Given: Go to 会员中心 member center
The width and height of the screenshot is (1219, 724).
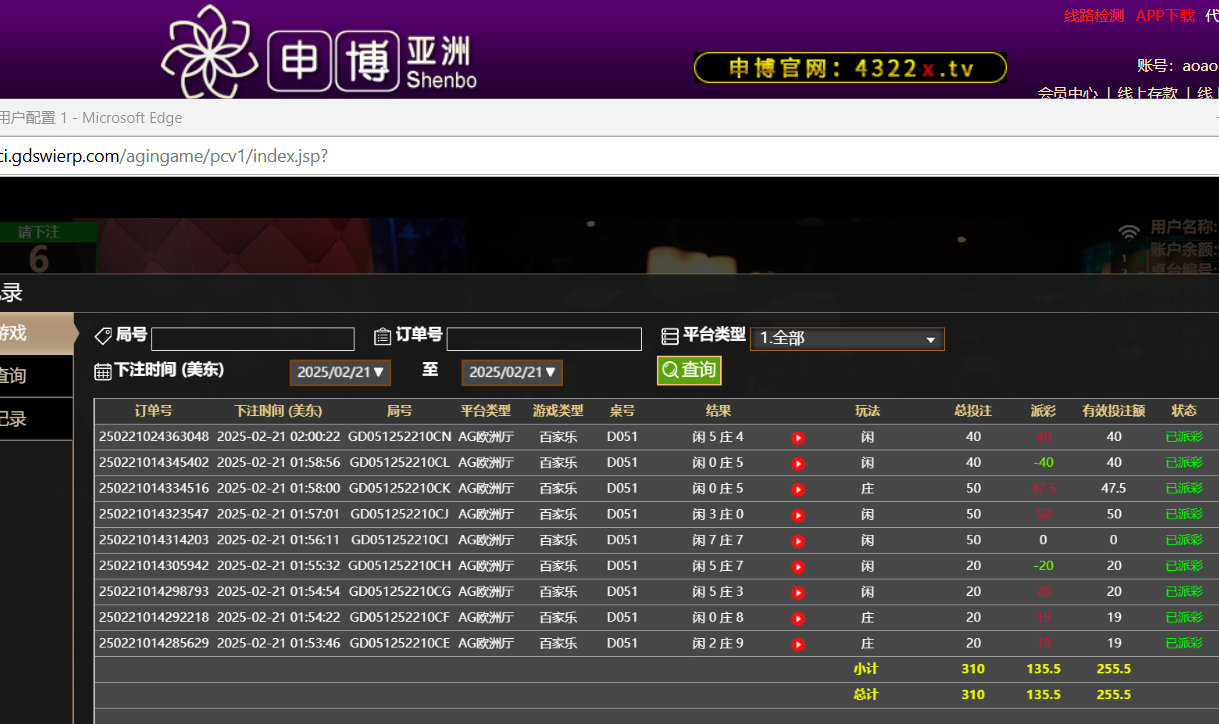Looking at the screenshot, I should pos(1067,93).
